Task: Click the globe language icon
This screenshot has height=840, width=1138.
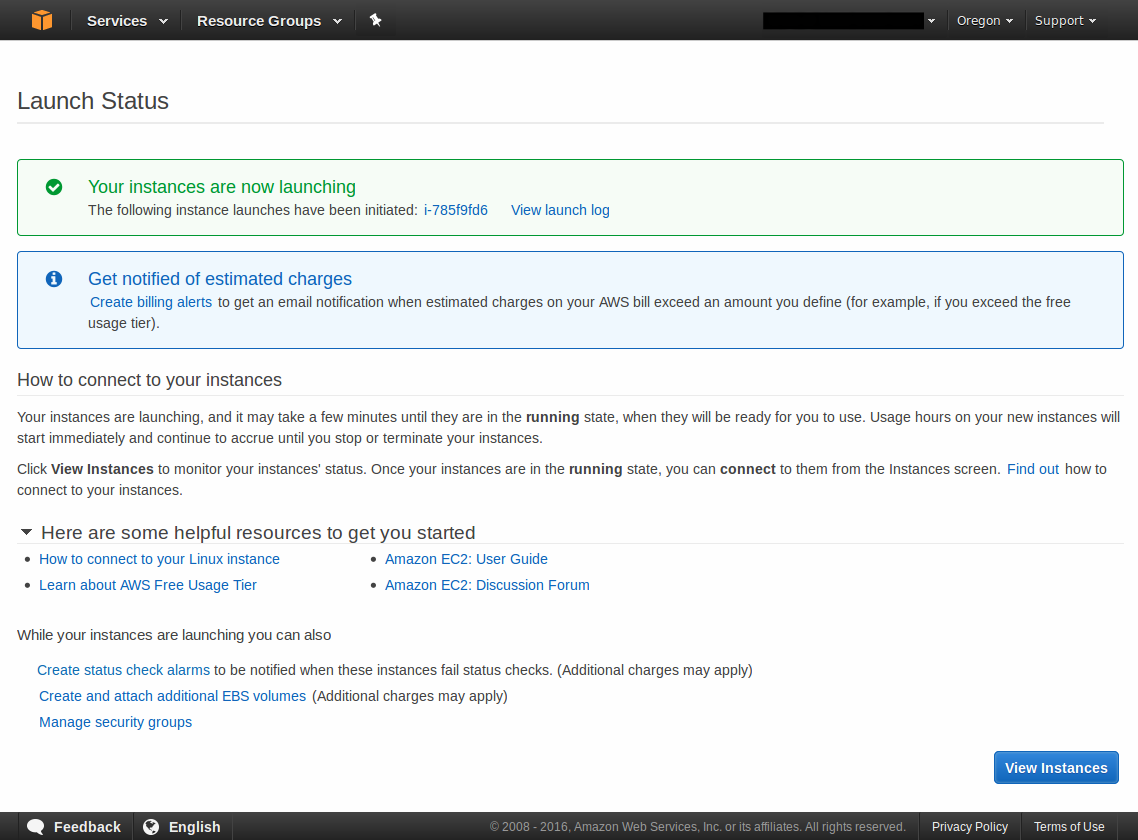Action: [152, 827]
